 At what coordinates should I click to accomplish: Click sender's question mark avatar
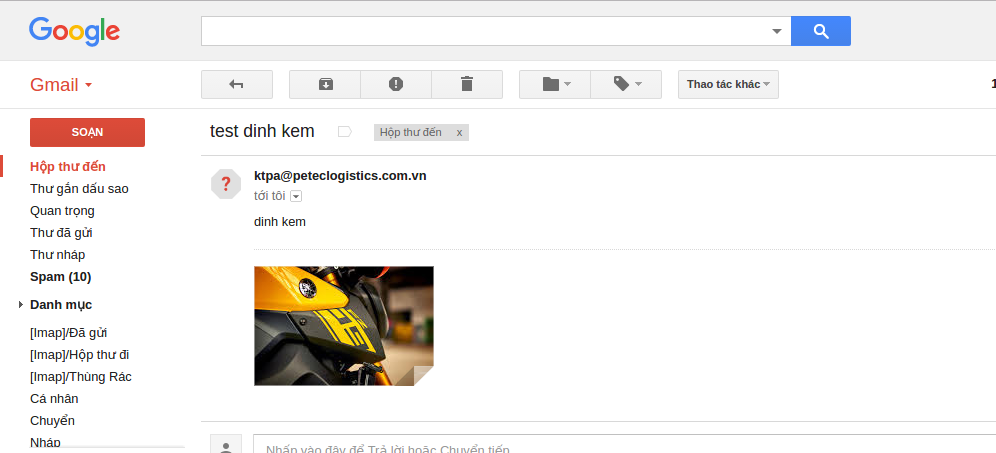[226, 184]
